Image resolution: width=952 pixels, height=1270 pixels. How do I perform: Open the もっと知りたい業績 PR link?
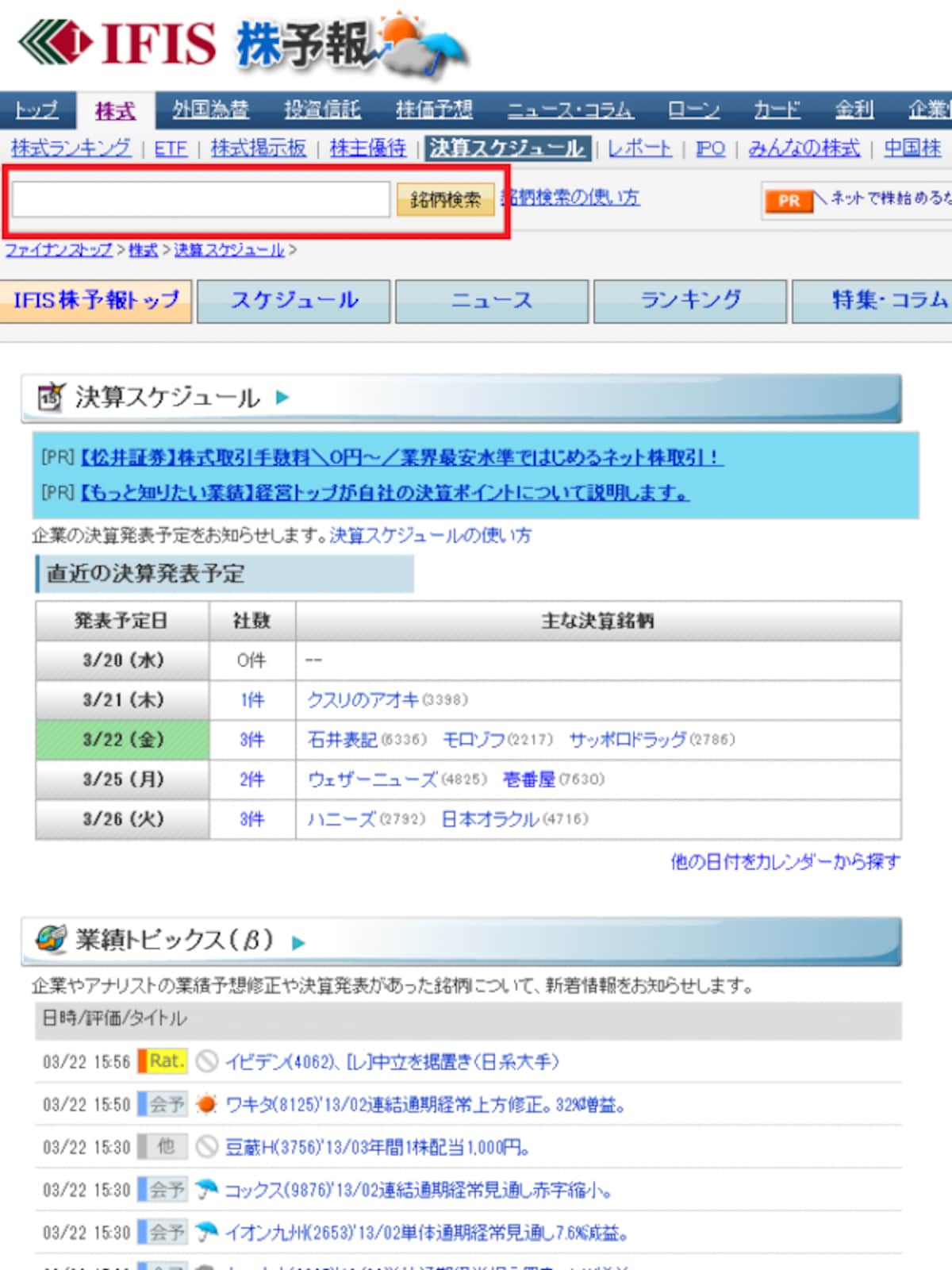(x=385, y=493)
